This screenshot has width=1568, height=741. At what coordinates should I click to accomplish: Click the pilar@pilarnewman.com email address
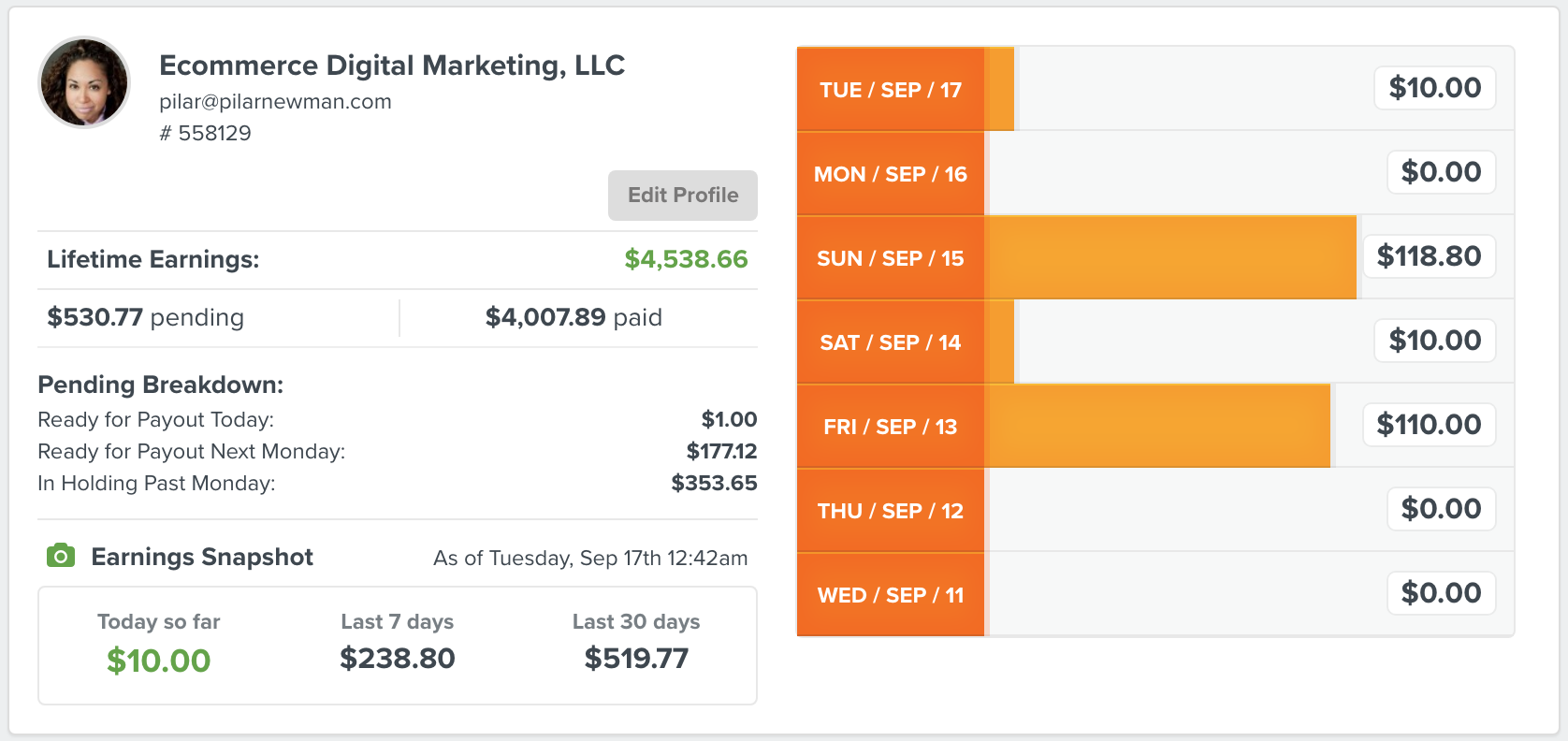pos(275,101)
